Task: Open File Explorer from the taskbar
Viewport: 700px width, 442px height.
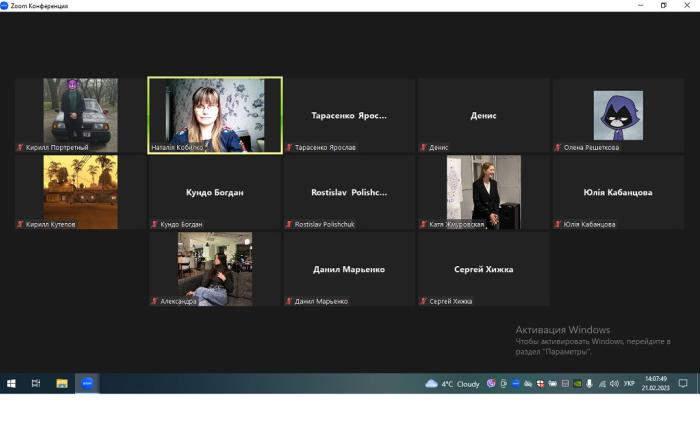Action: (x=61, y=383)
